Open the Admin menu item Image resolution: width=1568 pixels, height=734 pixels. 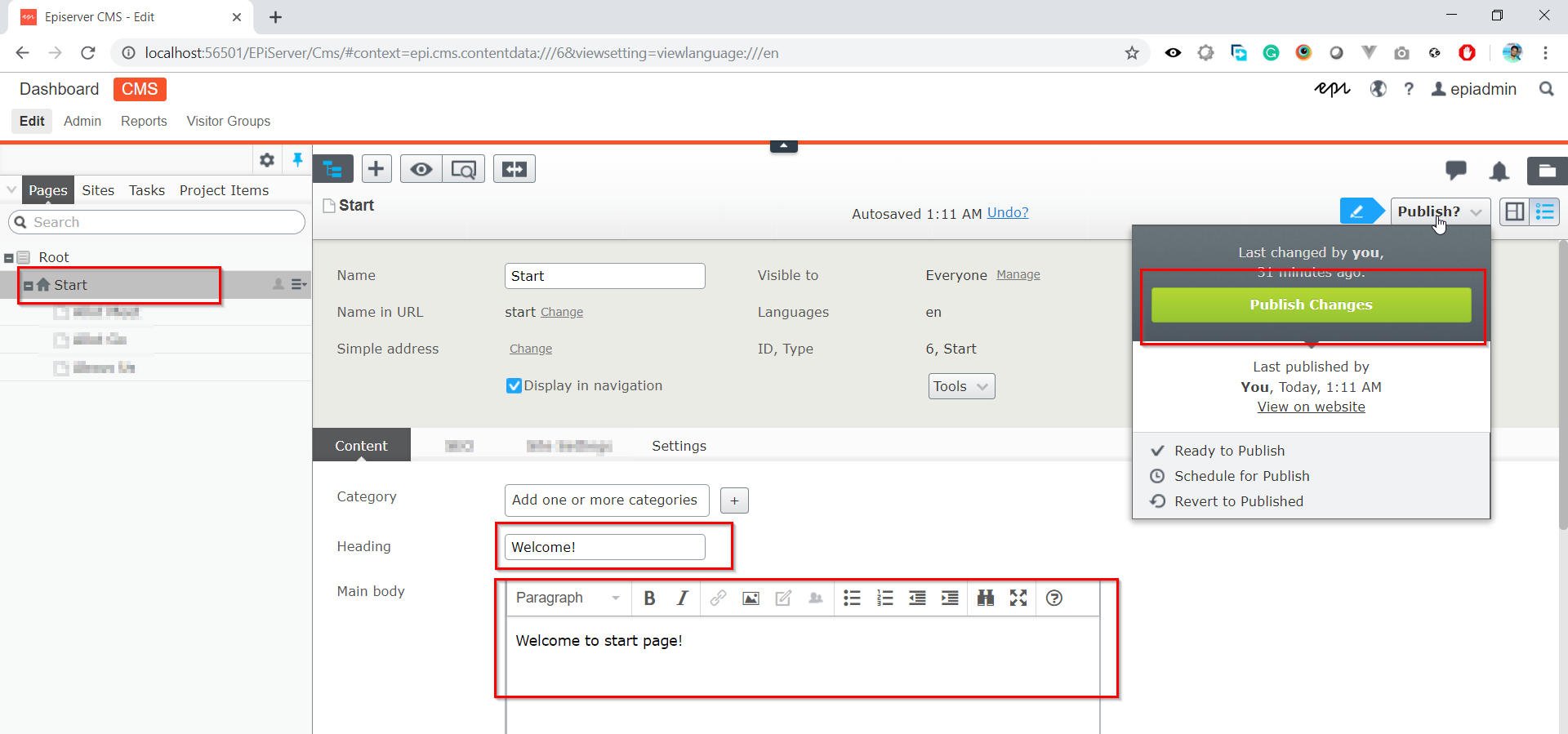82,121
